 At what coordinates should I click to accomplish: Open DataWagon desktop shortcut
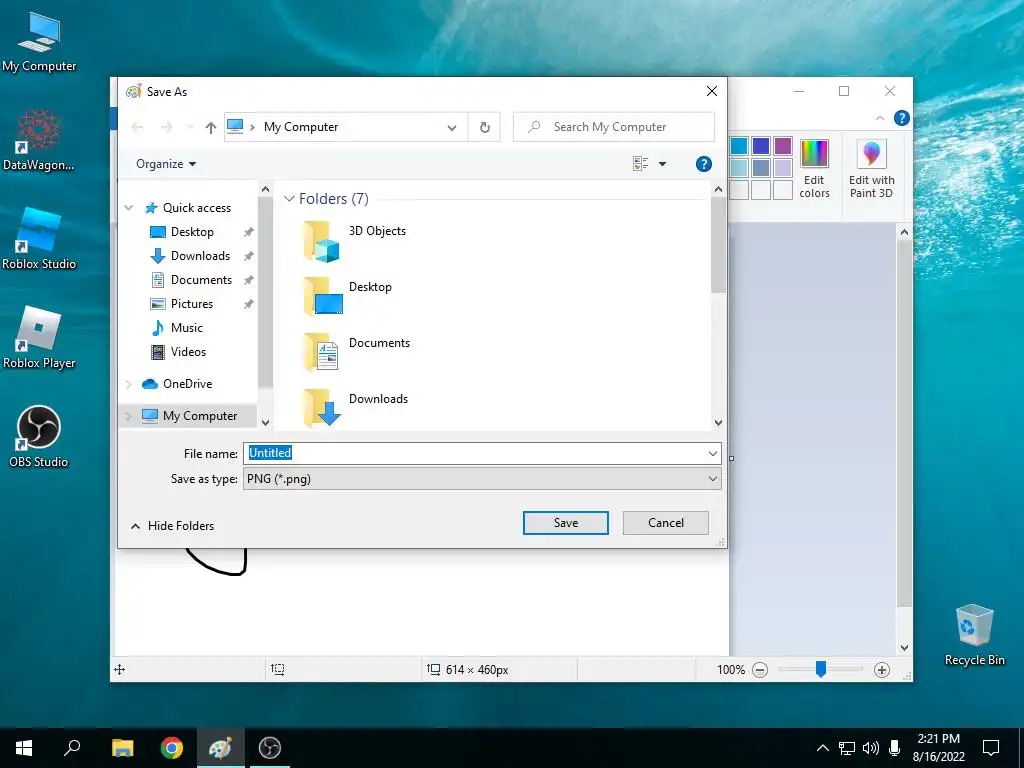tap(39, 140)
